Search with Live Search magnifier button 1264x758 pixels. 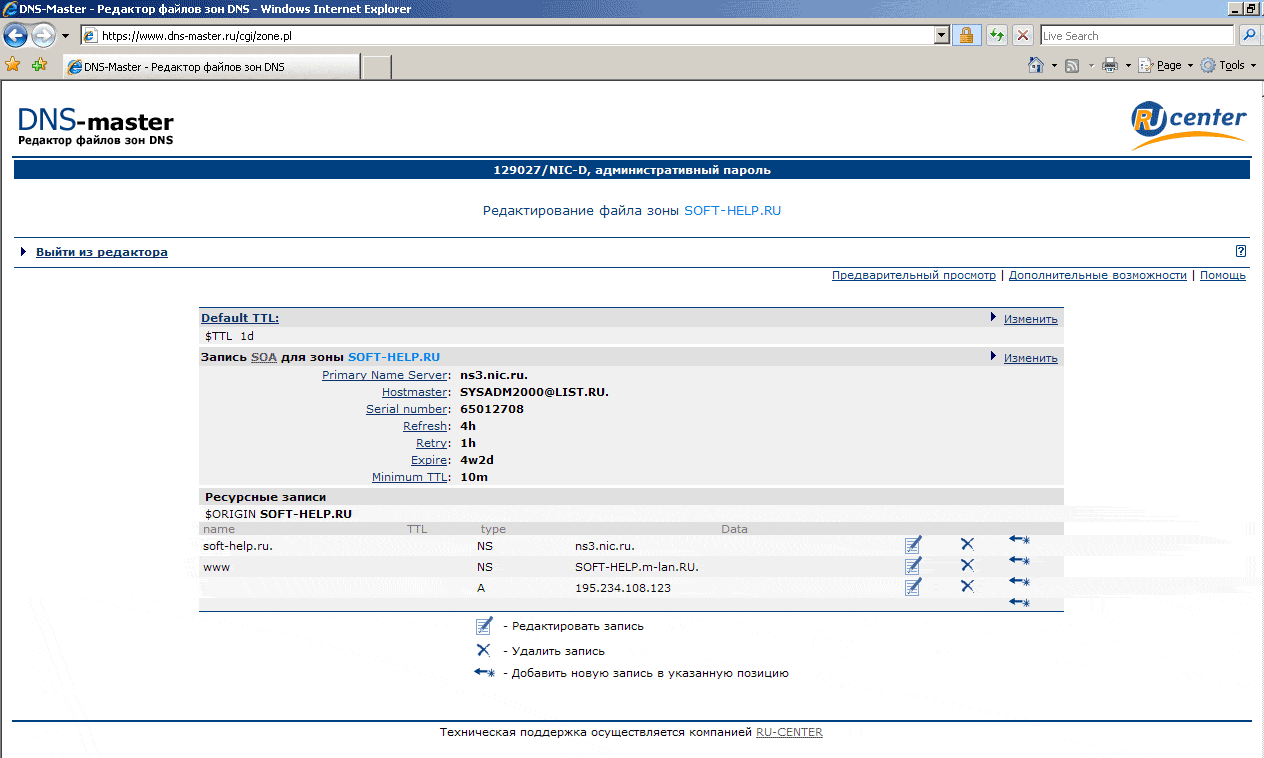pos(1250,36)
